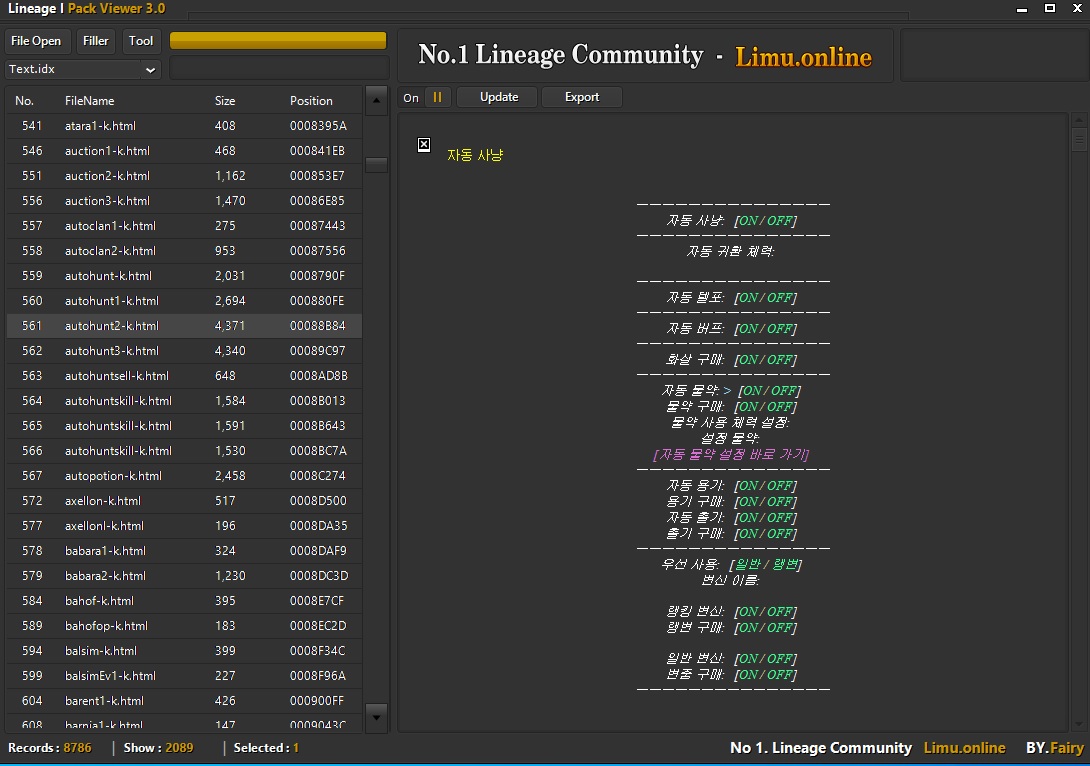Close the preview with the X box icon
Screen dimensions: 1090x766
[424, 145]
